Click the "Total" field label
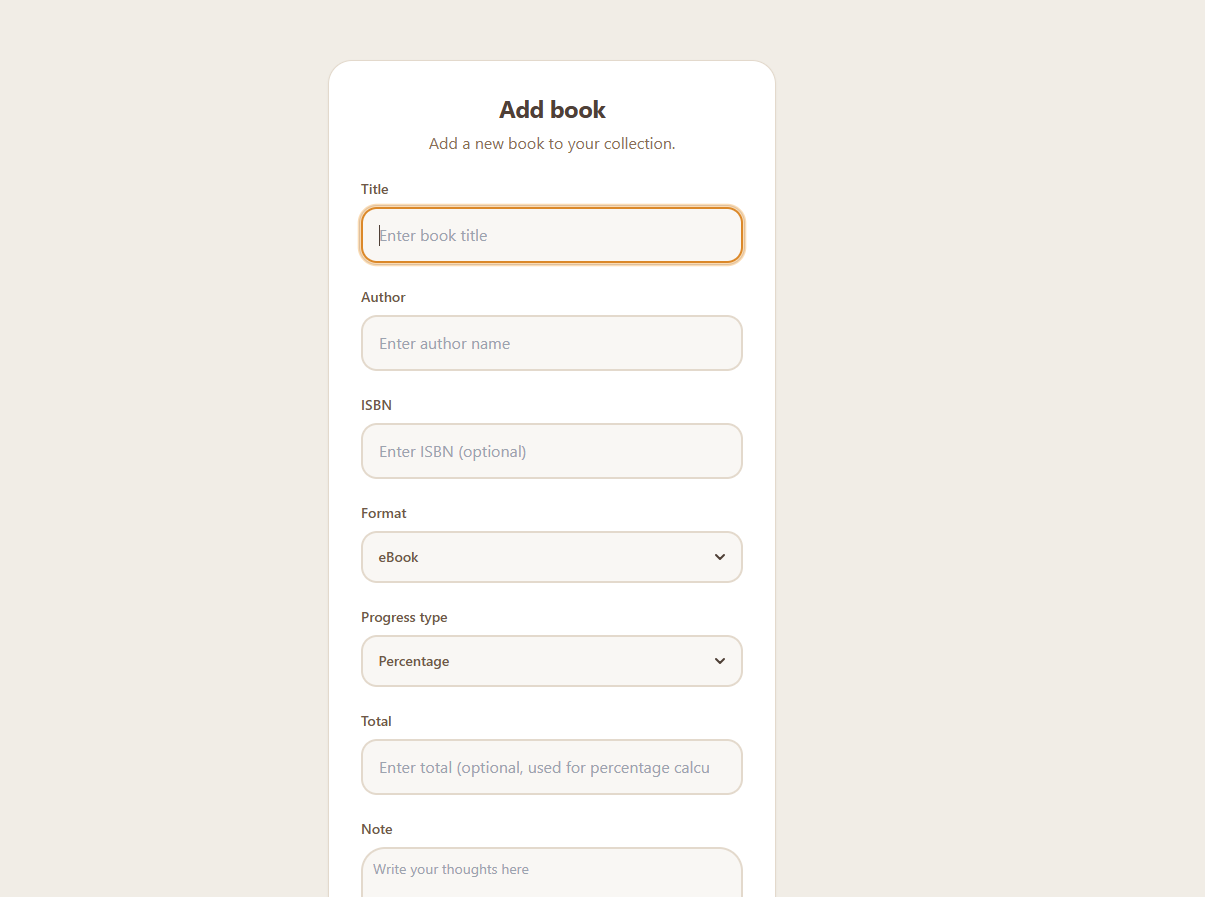Viewport: 1205px width, 897px height. 376,721
